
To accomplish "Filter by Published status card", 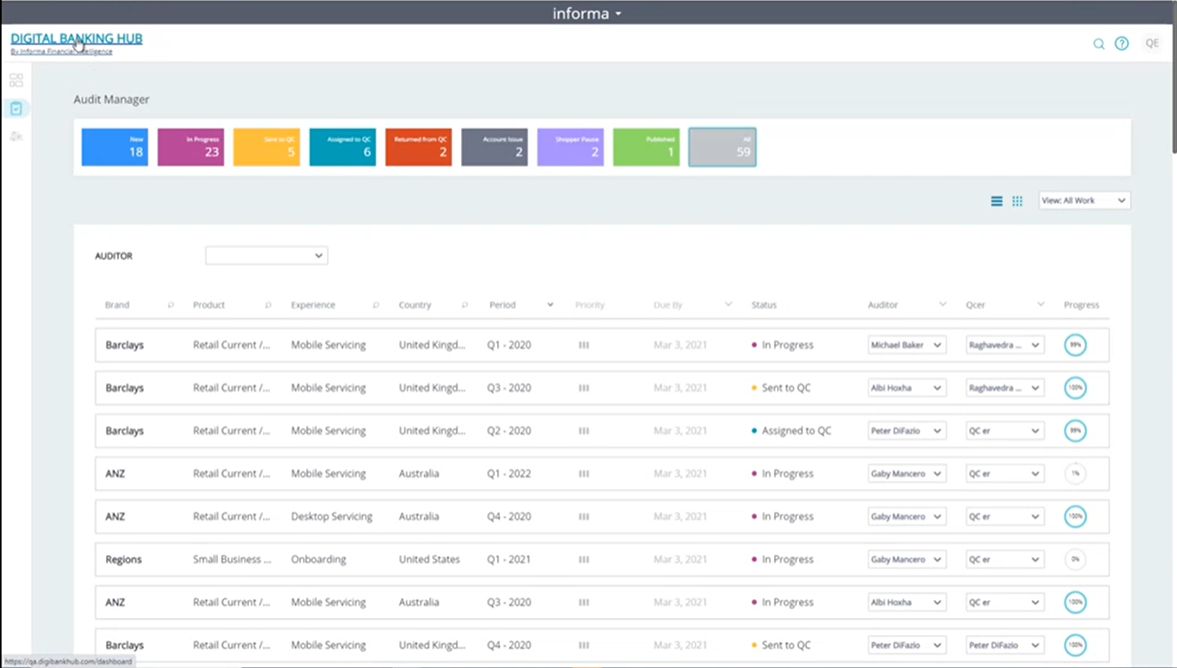I will coord(646,147).
